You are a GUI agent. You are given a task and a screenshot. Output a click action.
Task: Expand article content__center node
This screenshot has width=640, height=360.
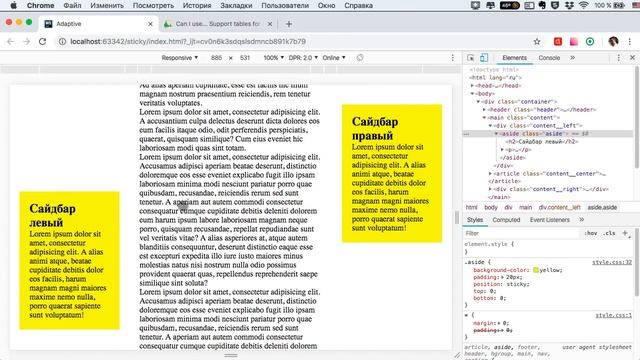[491, 174]
